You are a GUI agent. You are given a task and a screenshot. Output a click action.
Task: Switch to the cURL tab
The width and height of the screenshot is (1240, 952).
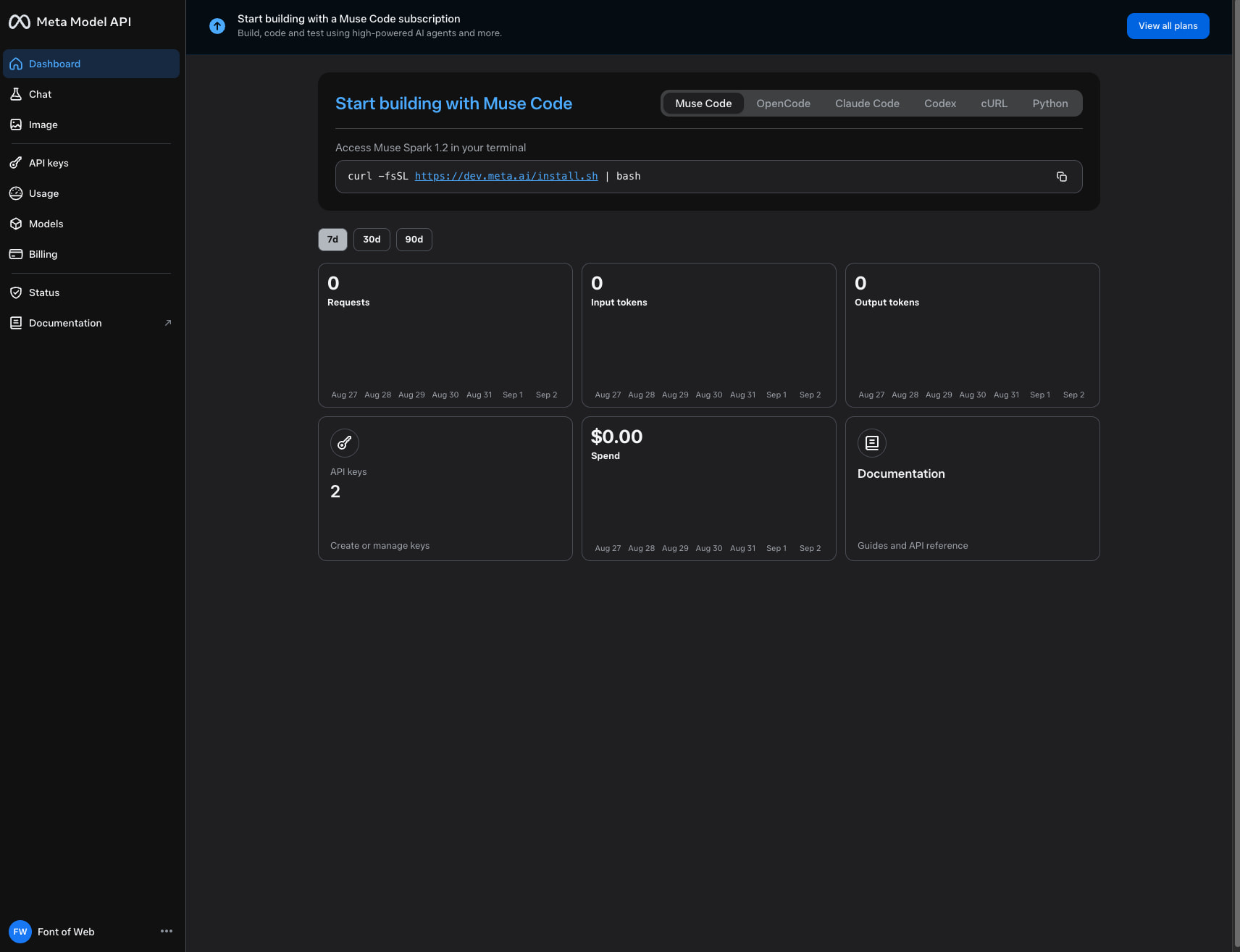[x=994, y=104]
